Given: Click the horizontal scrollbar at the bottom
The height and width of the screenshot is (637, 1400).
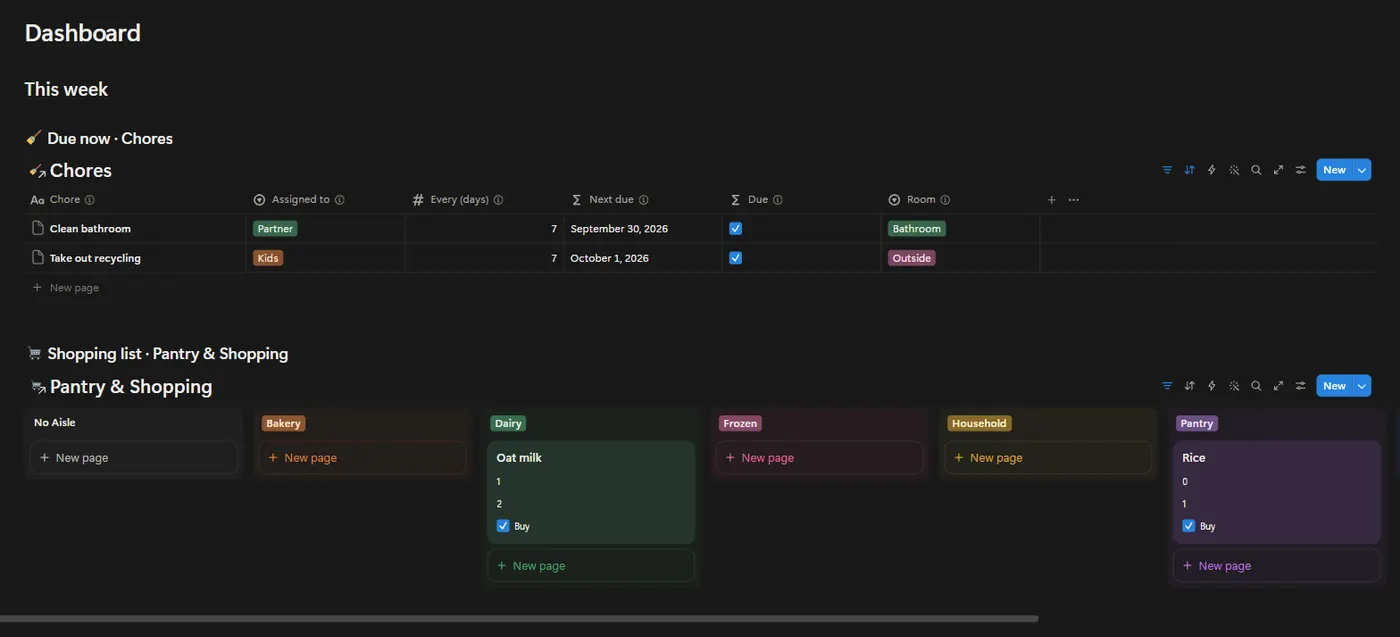Looking at the screenshot, I should click(x=519, y=619).
